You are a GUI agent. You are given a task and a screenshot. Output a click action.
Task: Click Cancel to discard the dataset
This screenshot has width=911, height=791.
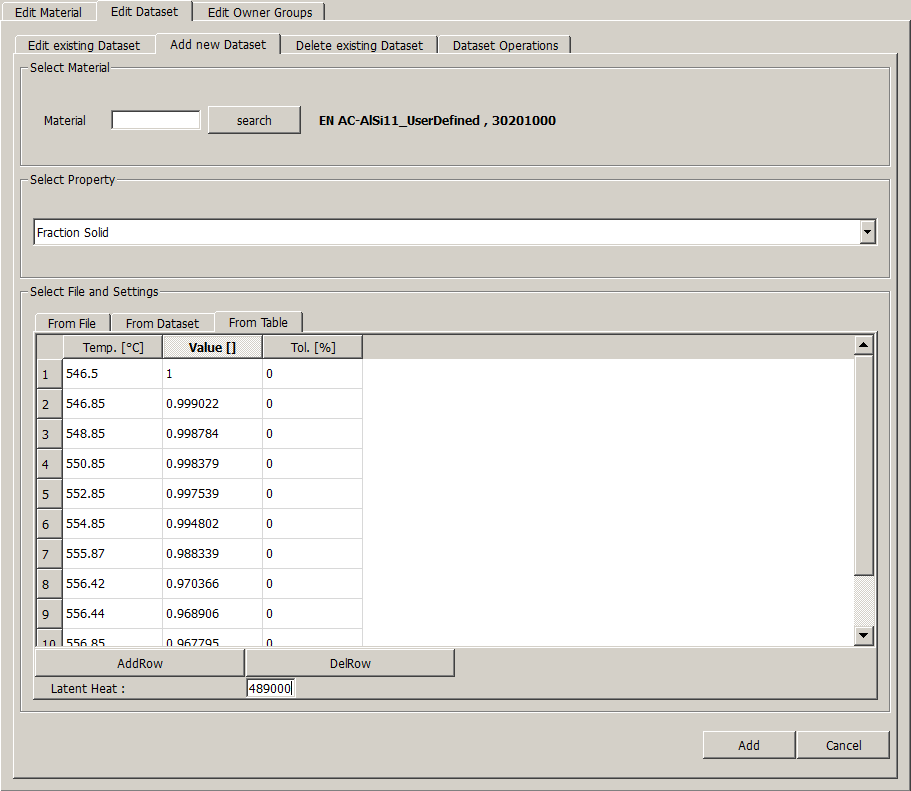843,745
